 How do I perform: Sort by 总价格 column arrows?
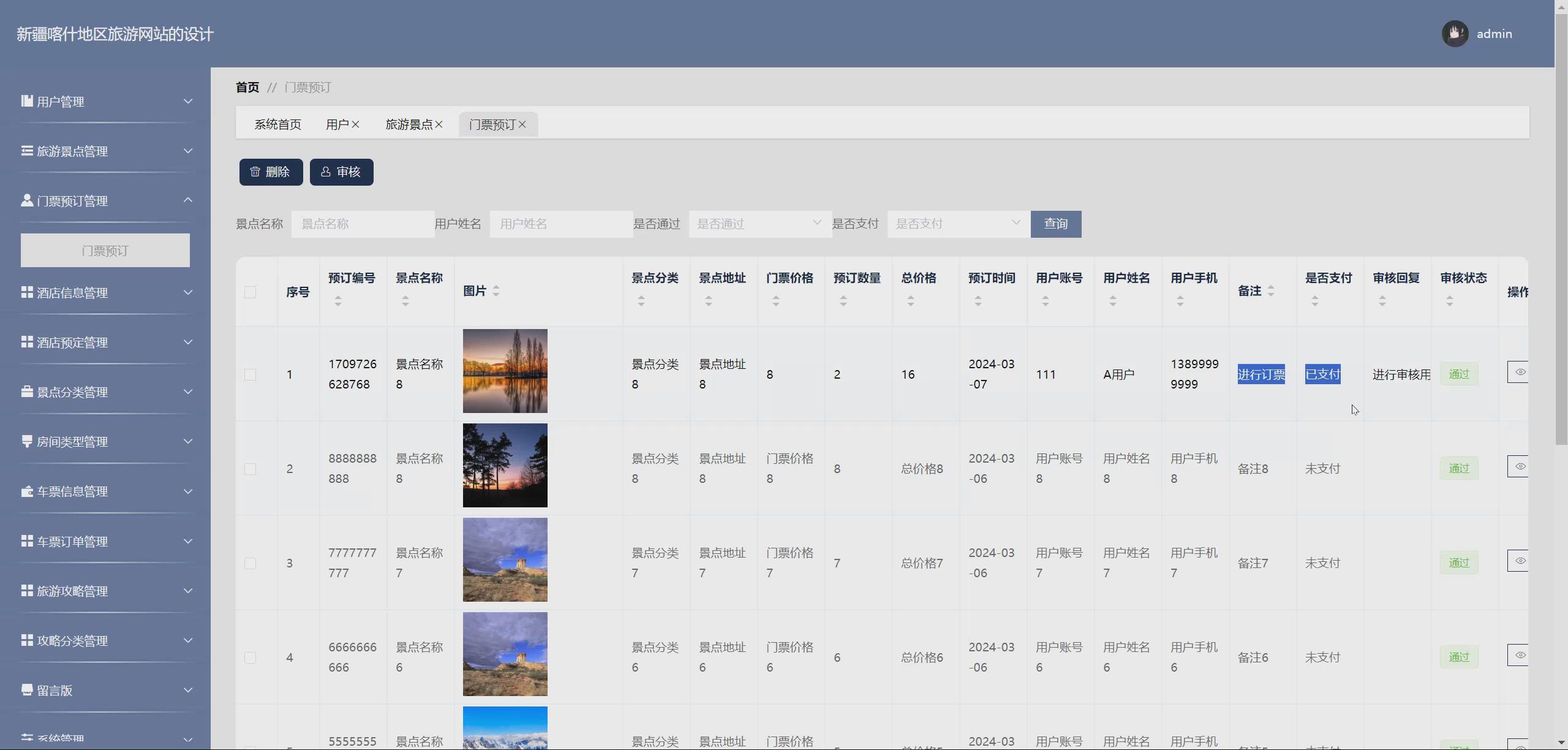910,301
